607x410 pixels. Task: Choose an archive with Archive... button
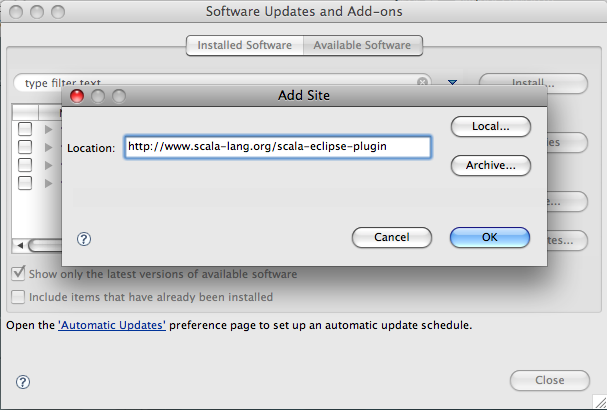pyautogui.click(x=490, y=165)
